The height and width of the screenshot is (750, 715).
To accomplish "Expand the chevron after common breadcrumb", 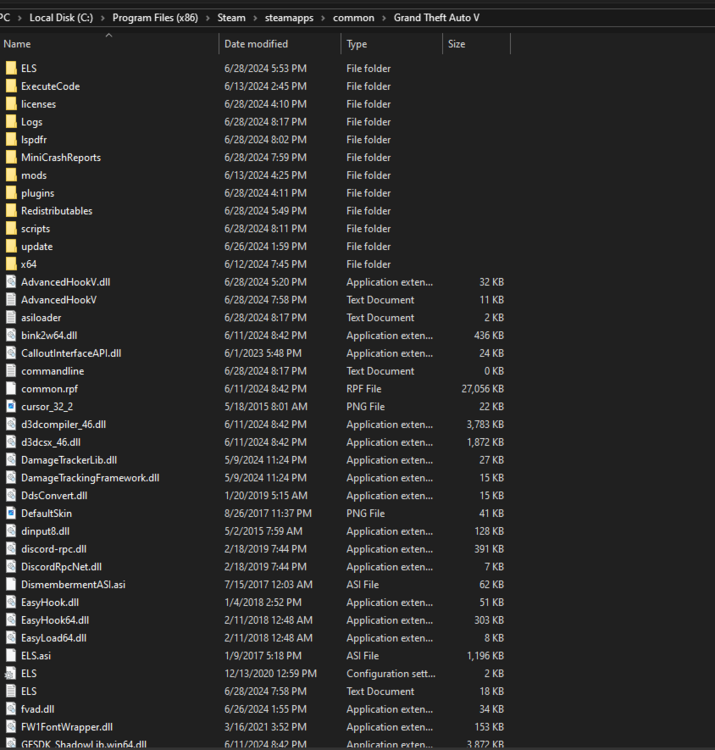I will 384,18.
